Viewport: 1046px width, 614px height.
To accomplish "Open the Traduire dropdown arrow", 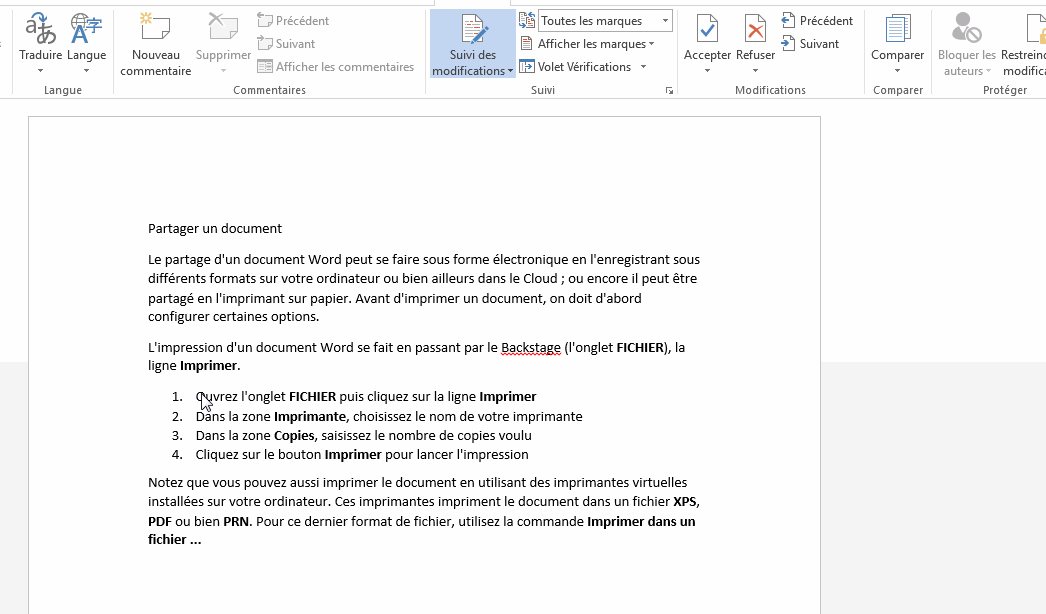I will click(x=40, y=71).
